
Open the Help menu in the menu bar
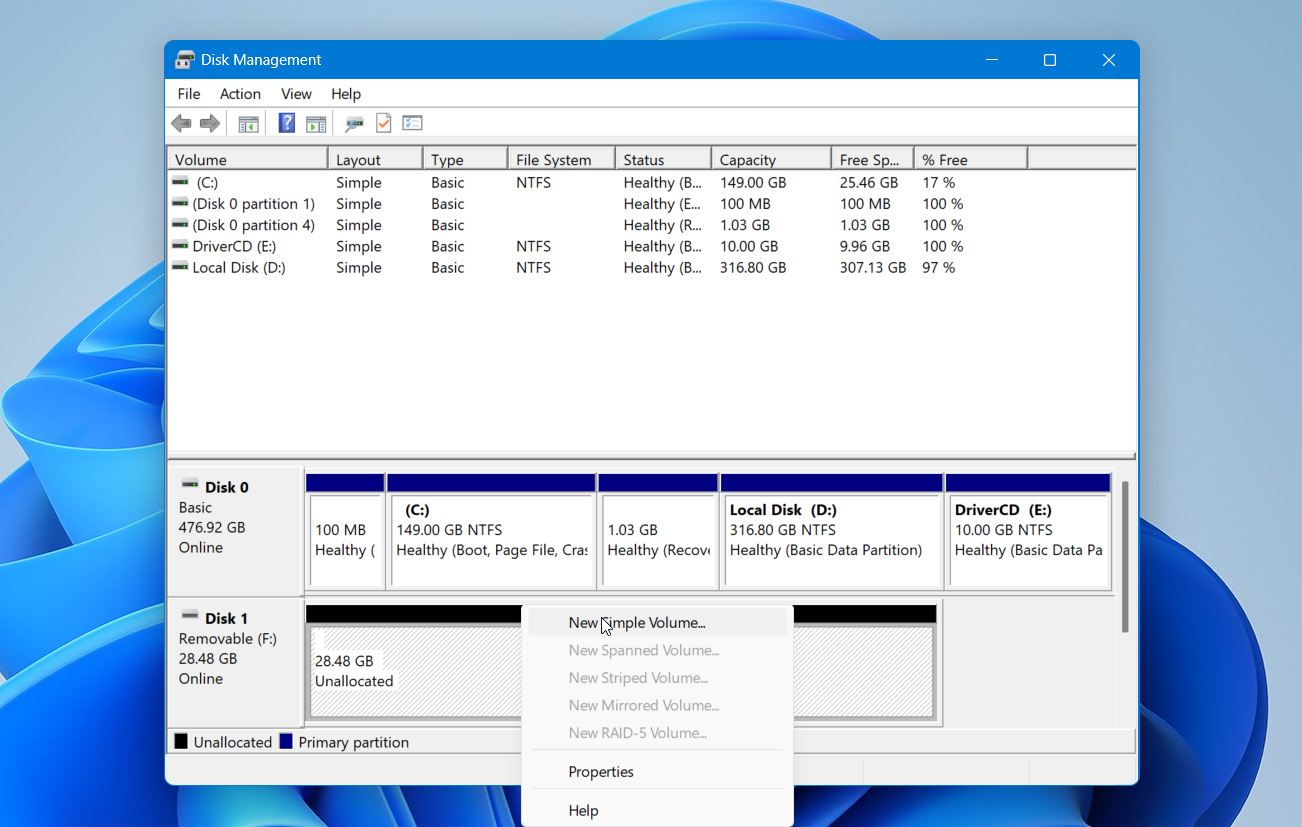[x=346, y=94]
